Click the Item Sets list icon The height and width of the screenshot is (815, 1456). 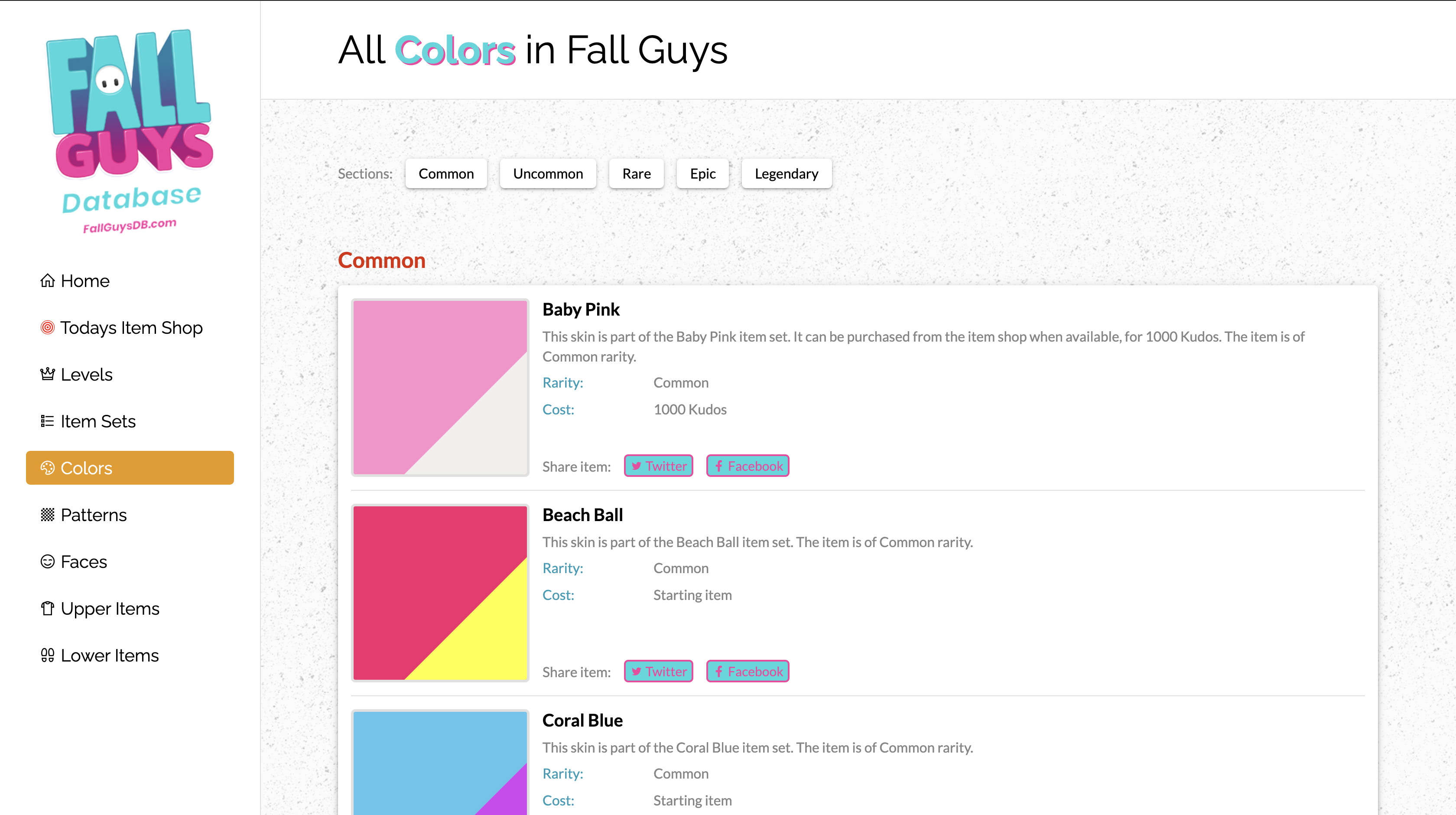(x=48, y=421)
